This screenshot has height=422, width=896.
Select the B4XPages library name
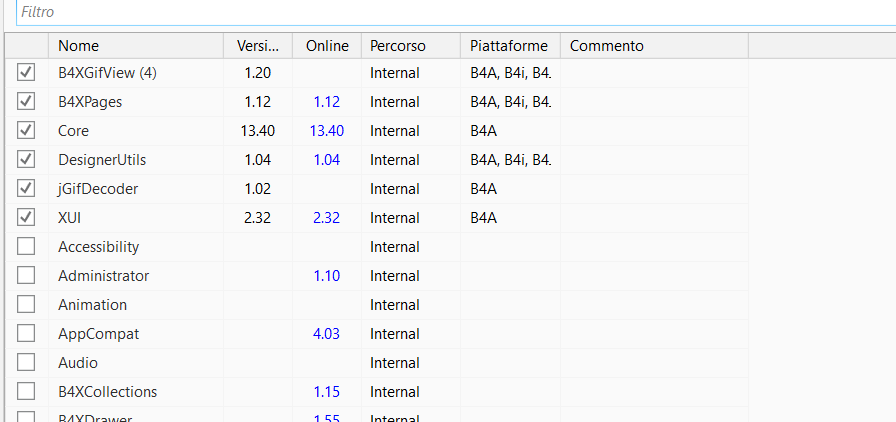90,102
